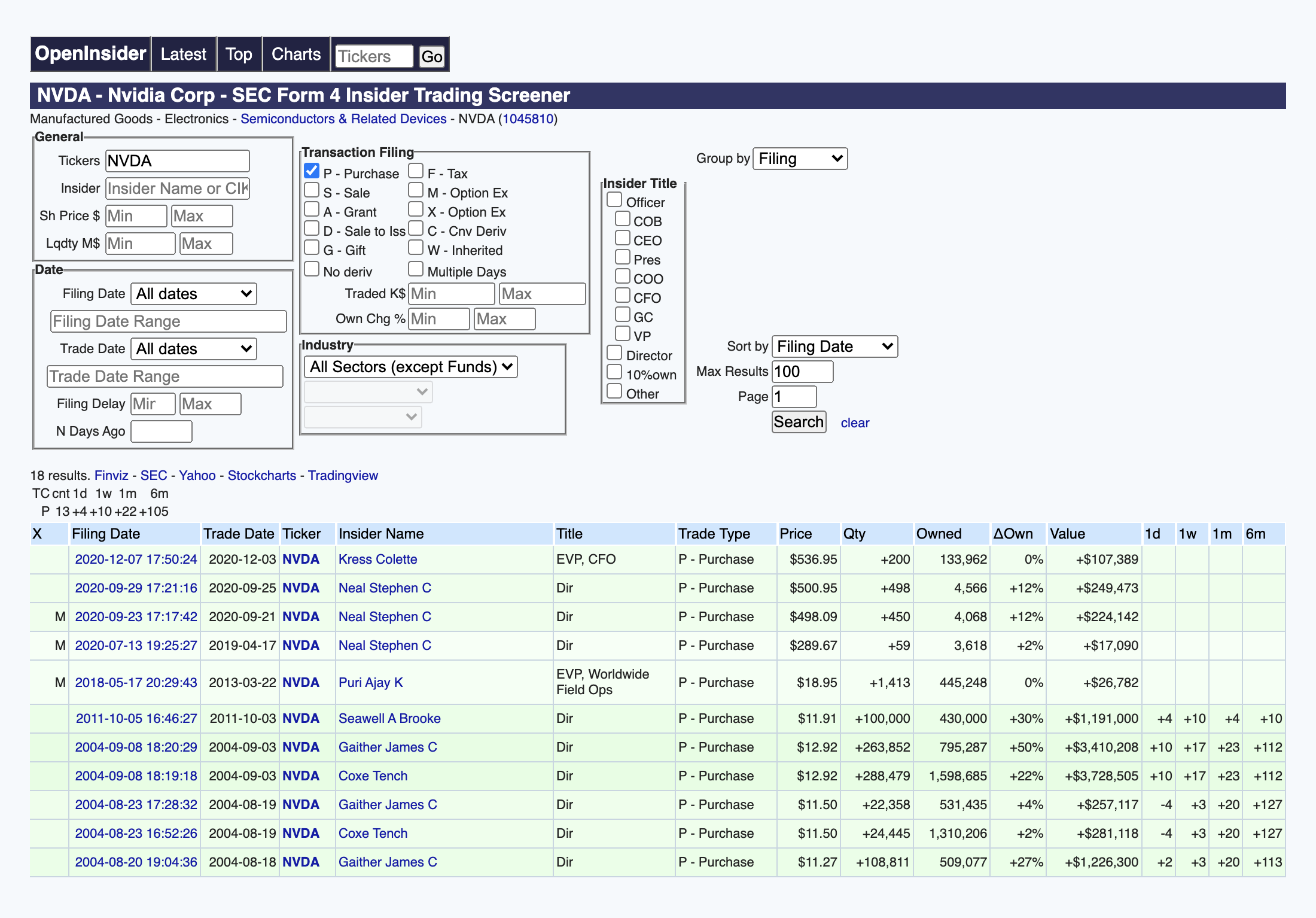Open the Charts menu item

296,54
